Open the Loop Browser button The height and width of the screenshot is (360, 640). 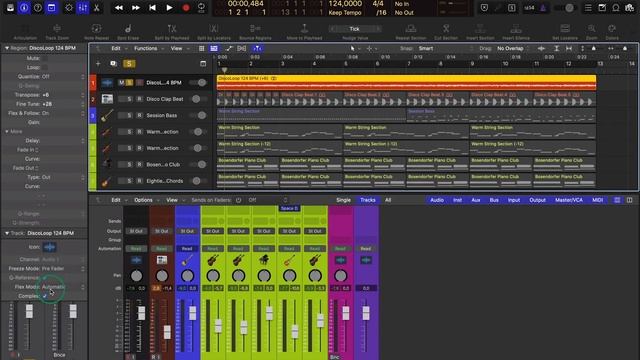pyautogui.click(x=616, y=8)
